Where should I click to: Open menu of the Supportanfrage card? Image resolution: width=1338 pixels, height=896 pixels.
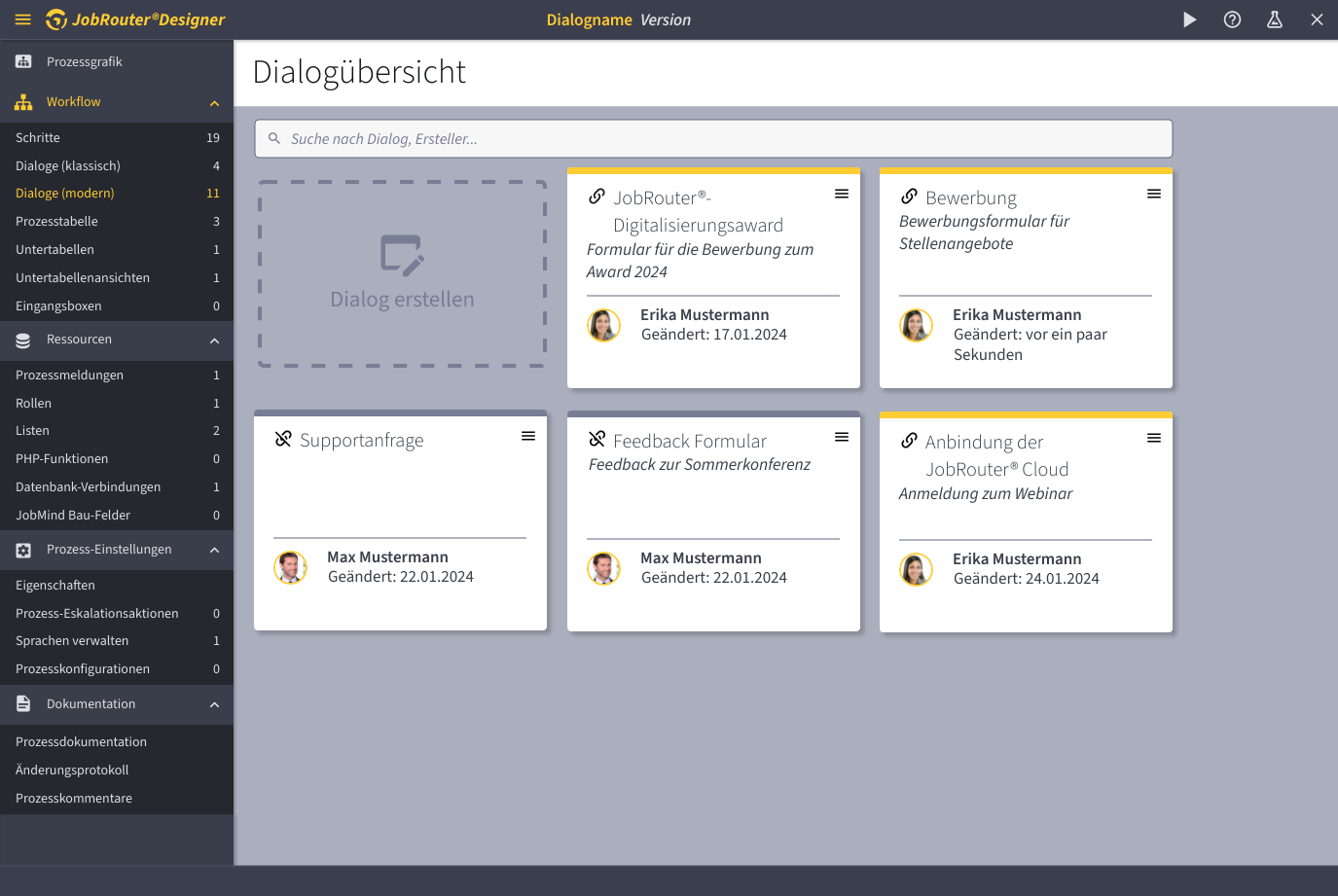[x=528, y=436]
